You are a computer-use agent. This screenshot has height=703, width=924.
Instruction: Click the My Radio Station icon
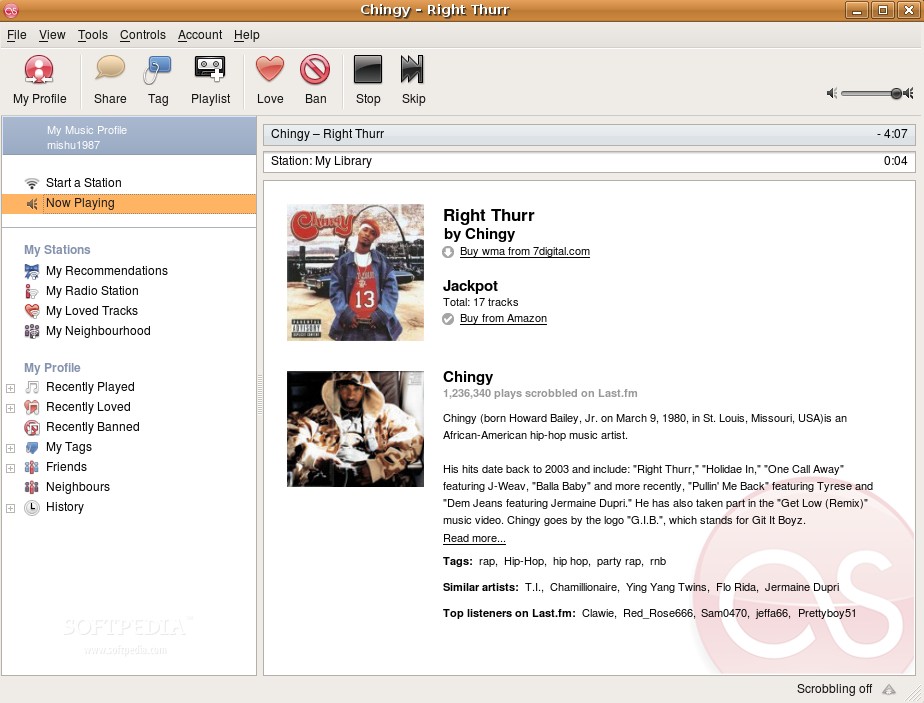(x=32, y=291)
